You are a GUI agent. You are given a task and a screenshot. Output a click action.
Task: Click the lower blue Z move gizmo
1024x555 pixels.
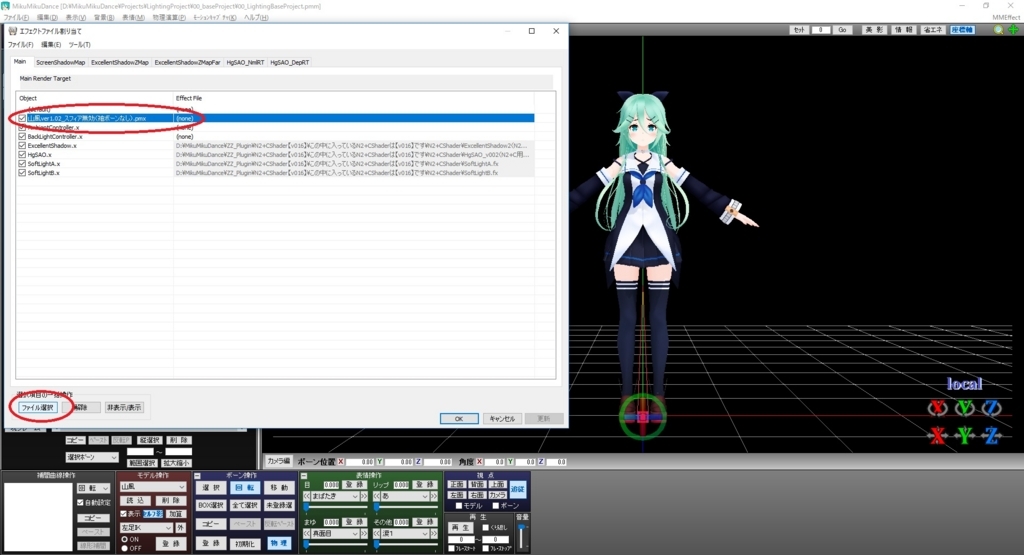click(991, 435)
